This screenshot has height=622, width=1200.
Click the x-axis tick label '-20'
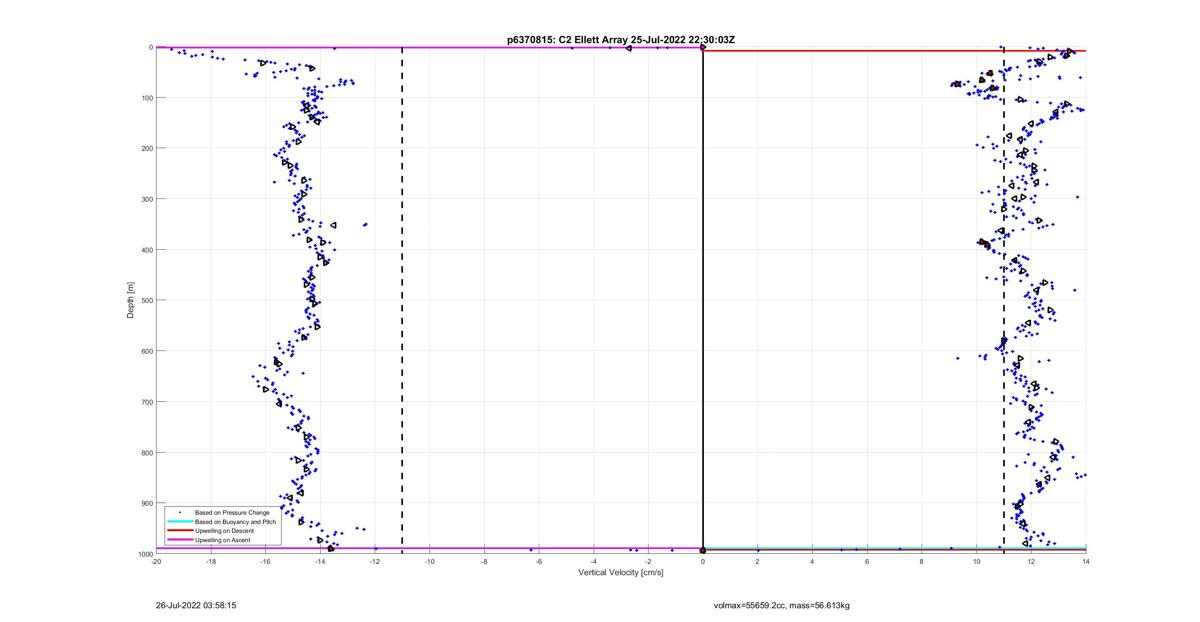(156, 562)
